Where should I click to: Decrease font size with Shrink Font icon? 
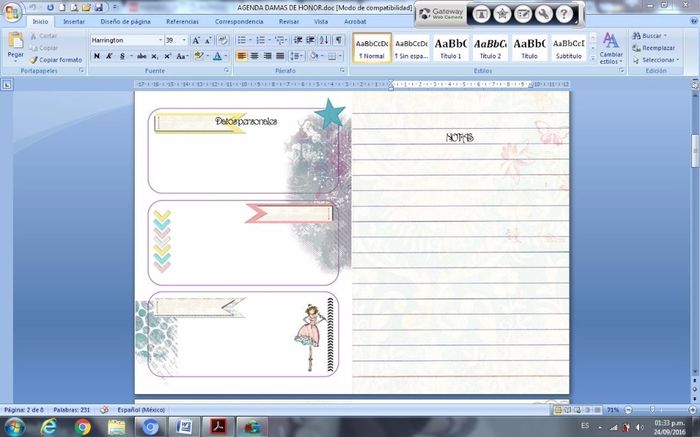(208, 40)
